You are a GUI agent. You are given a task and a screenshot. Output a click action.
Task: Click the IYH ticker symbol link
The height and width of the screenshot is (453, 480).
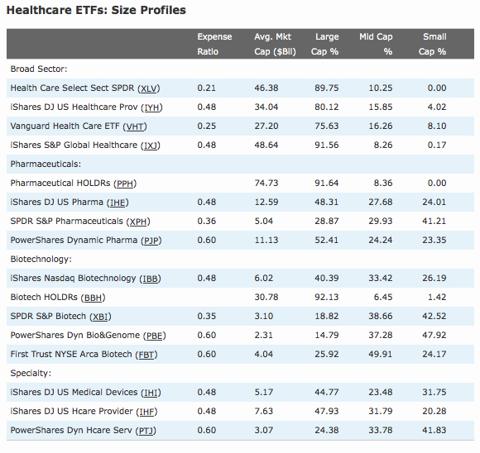point(152,107)
